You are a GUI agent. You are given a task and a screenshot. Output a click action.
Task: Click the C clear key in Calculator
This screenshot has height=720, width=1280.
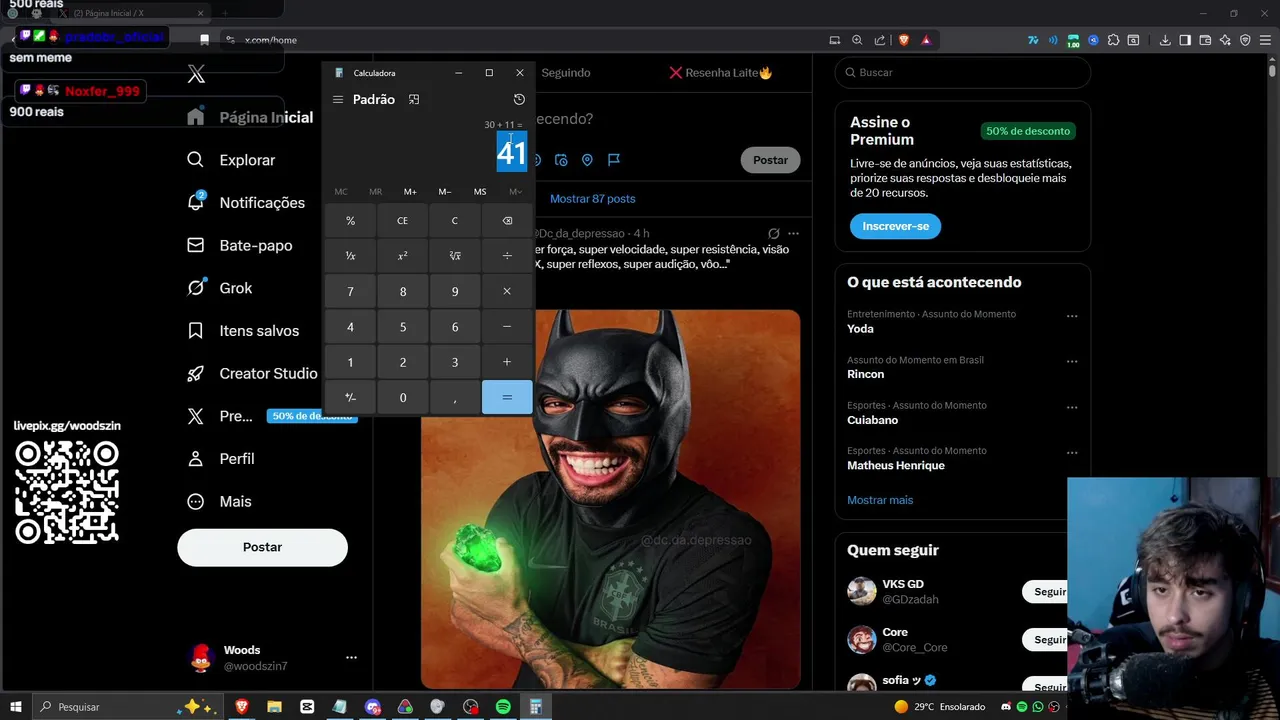[455, 221]
